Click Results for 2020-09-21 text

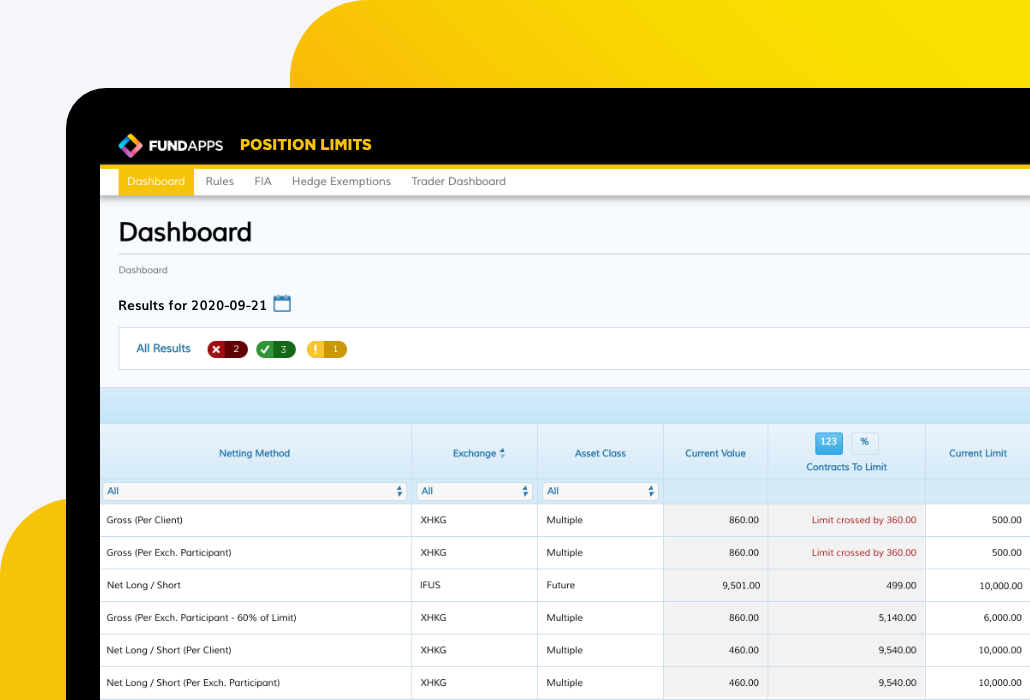pyautogui.click(x=192, y=305)
